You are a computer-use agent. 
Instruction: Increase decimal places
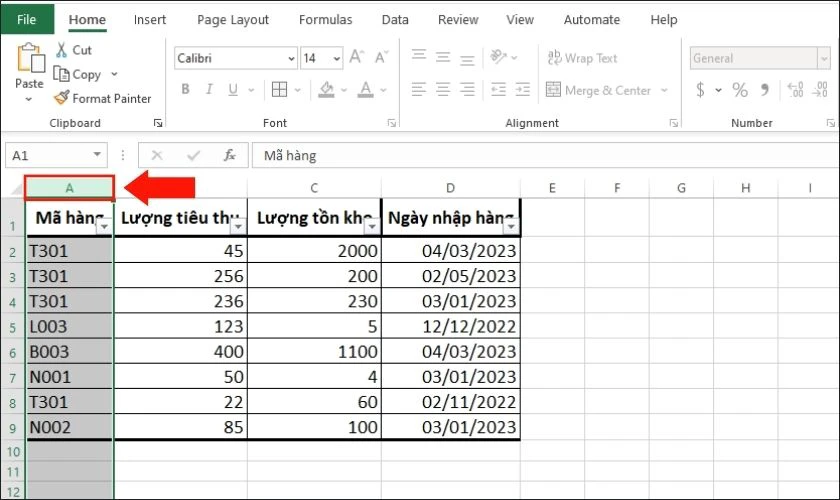pos(796,89)
